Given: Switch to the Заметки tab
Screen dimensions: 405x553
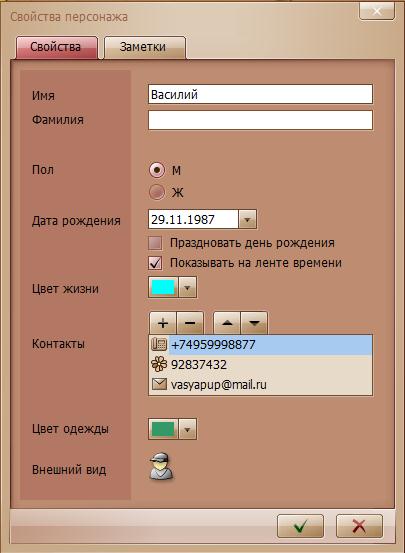Looking at the screenshot, I should point(145,47).
